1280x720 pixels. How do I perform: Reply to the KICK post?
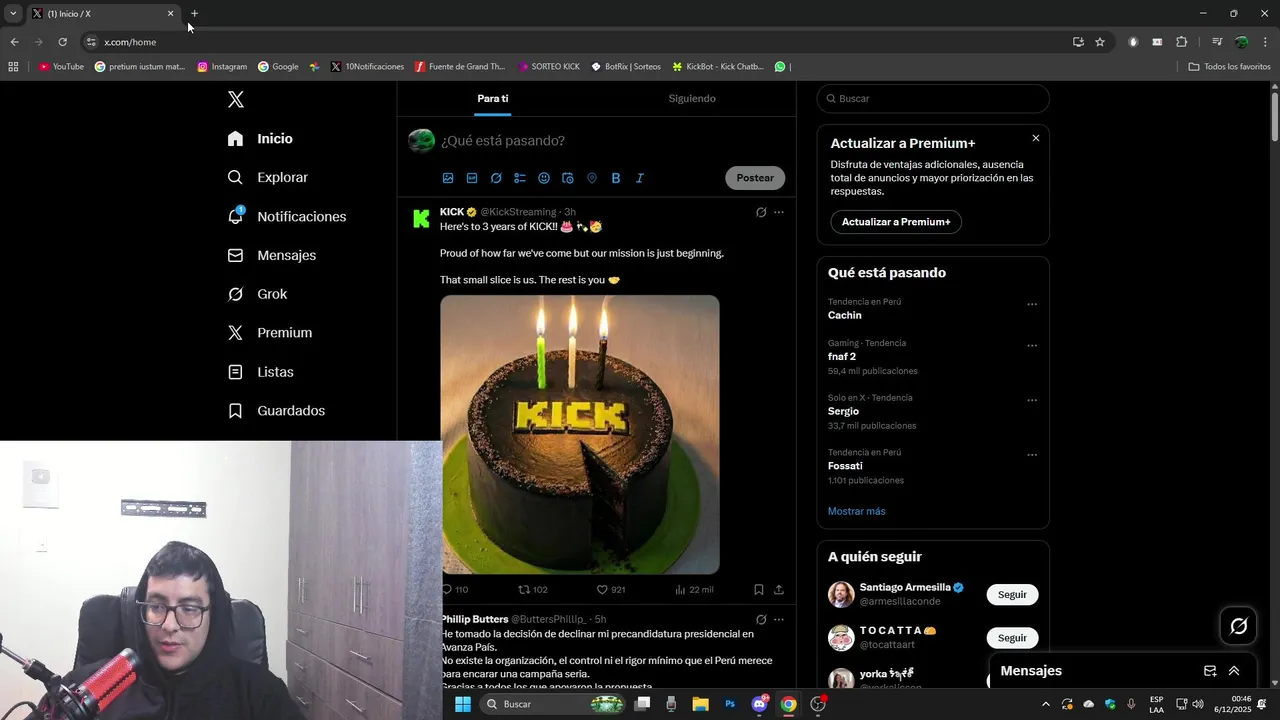coord(454,590)
